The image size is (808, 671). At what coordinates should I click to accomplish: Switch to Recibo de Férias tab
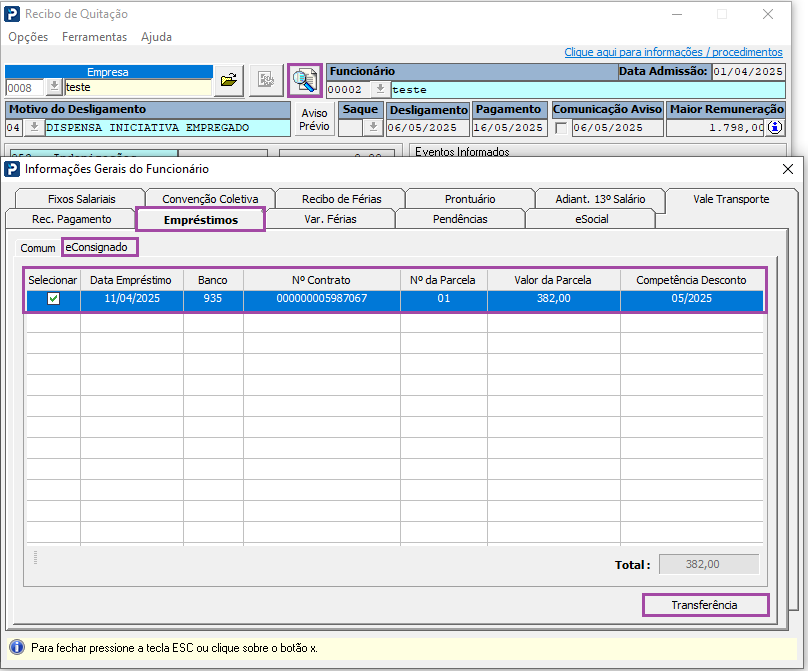pos(341,199)
